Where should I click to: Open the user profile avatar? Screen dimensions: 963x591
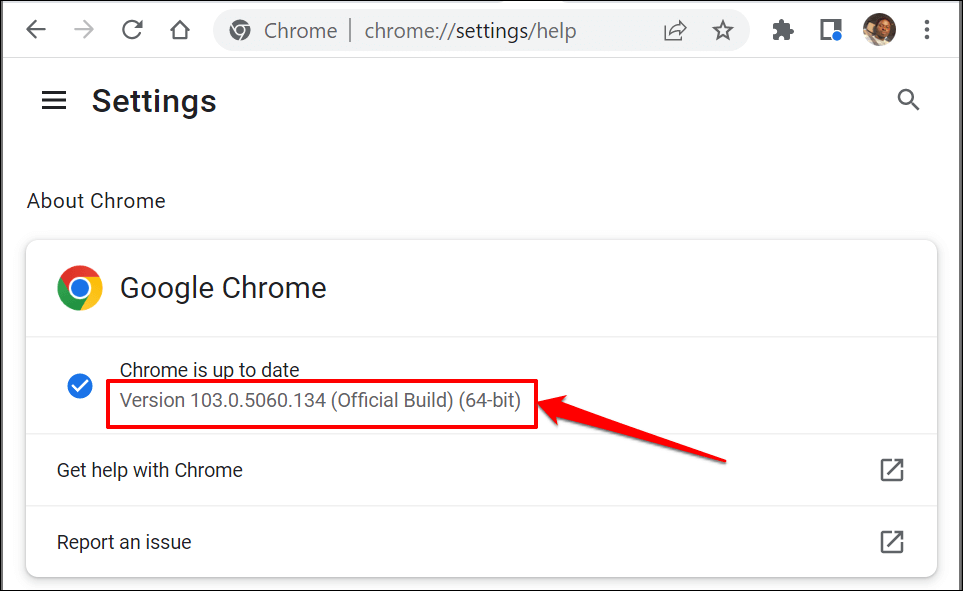[x=878, y=30]
